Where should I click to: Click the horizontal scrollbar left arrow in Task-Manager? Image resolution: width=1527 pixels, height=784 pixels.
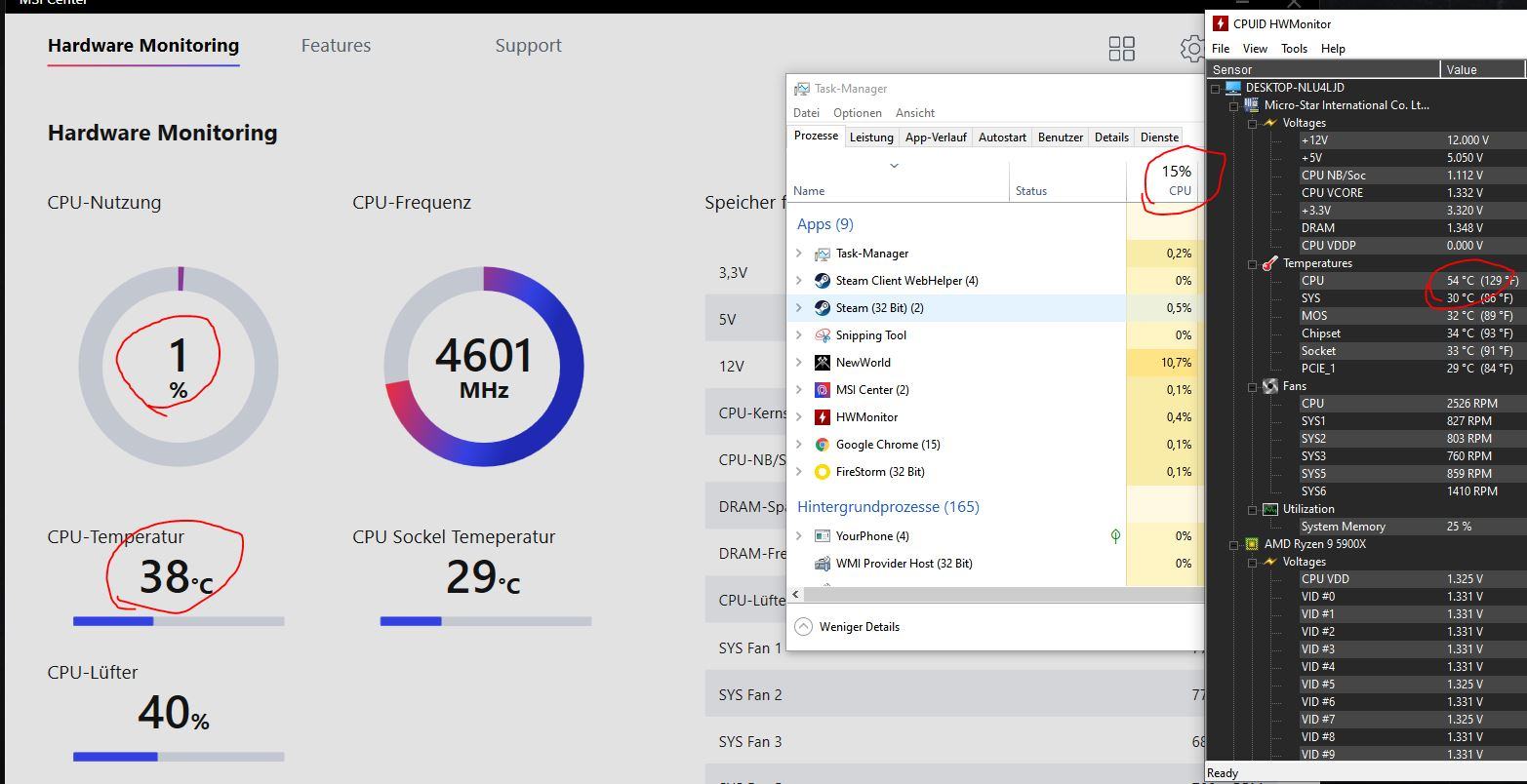pos(796,594)
